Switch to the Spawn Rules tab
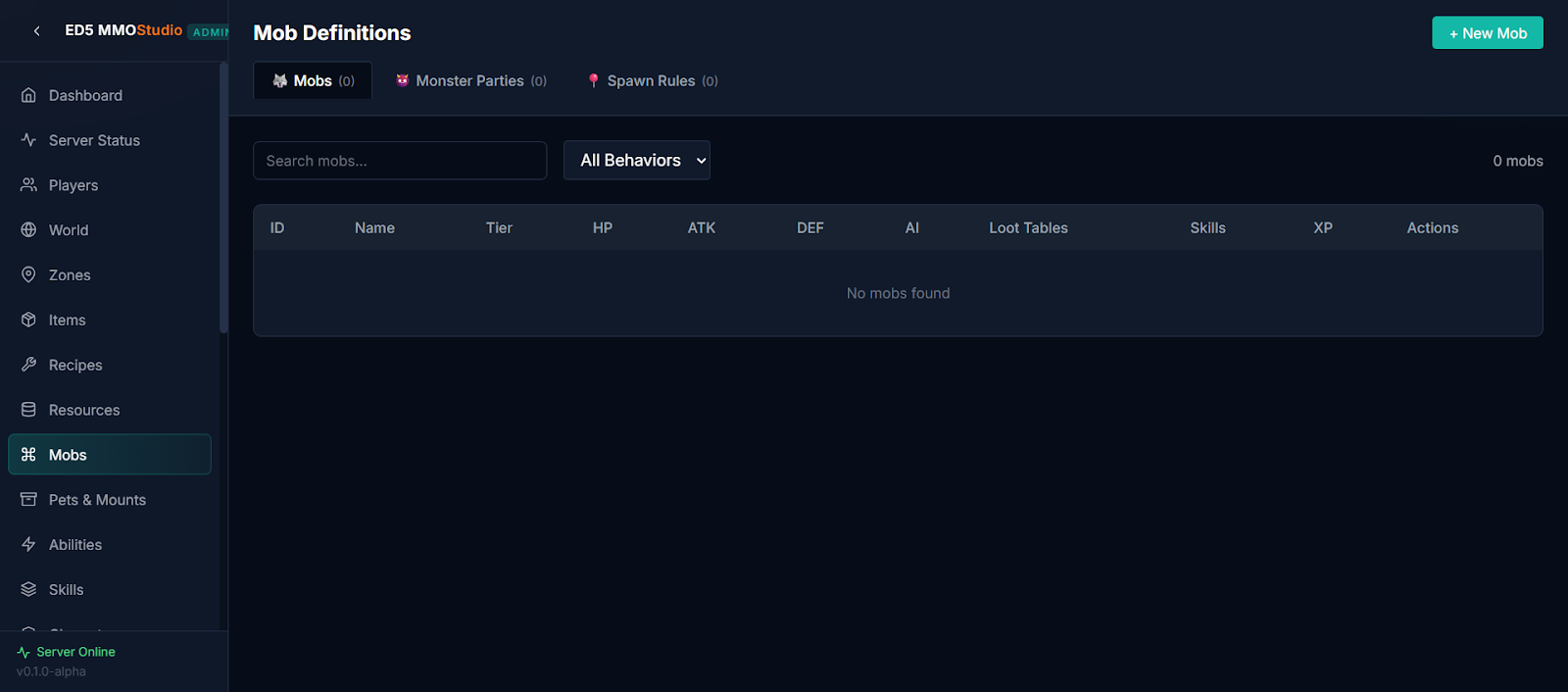 653,80
